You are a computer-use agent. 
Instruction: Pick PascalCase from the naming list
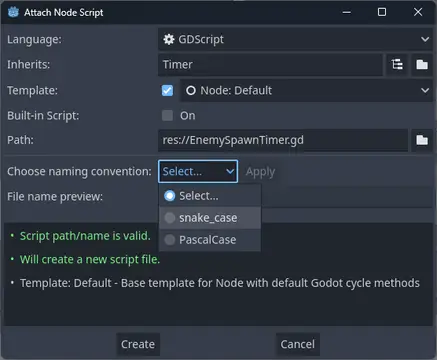(x=210, y=240)
